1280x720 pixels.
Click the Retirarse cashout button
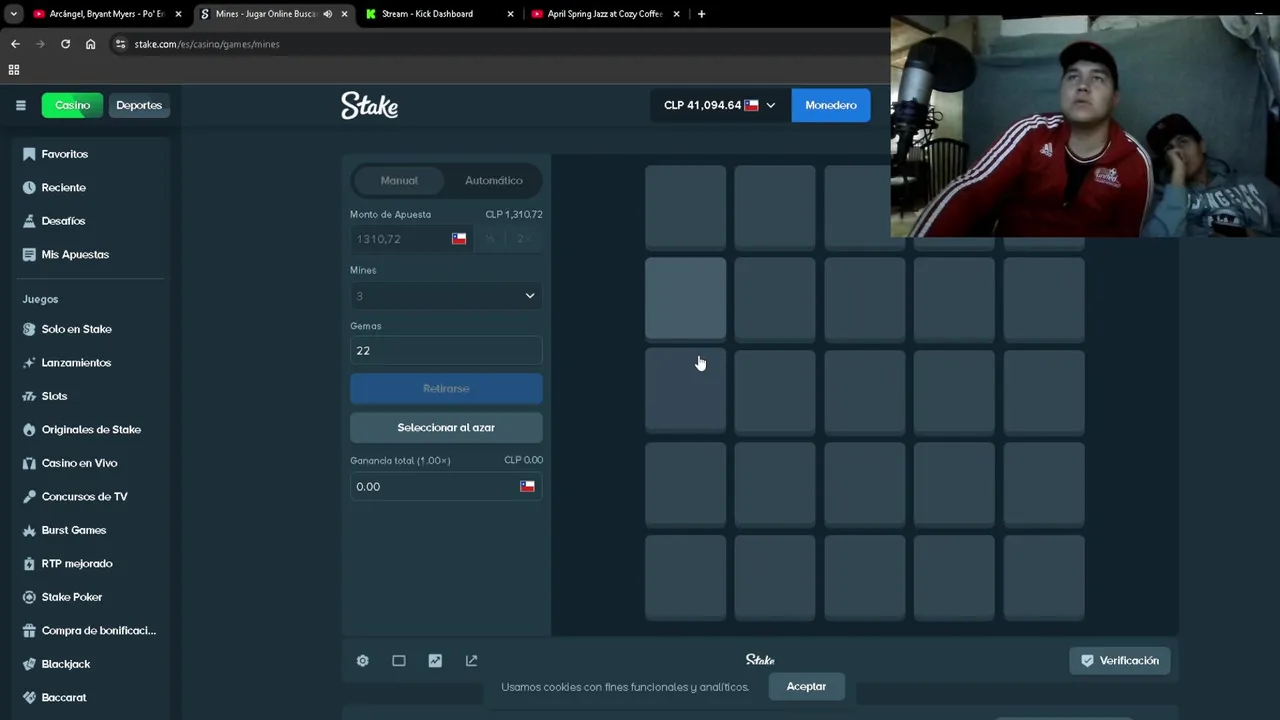click(446, 388)
